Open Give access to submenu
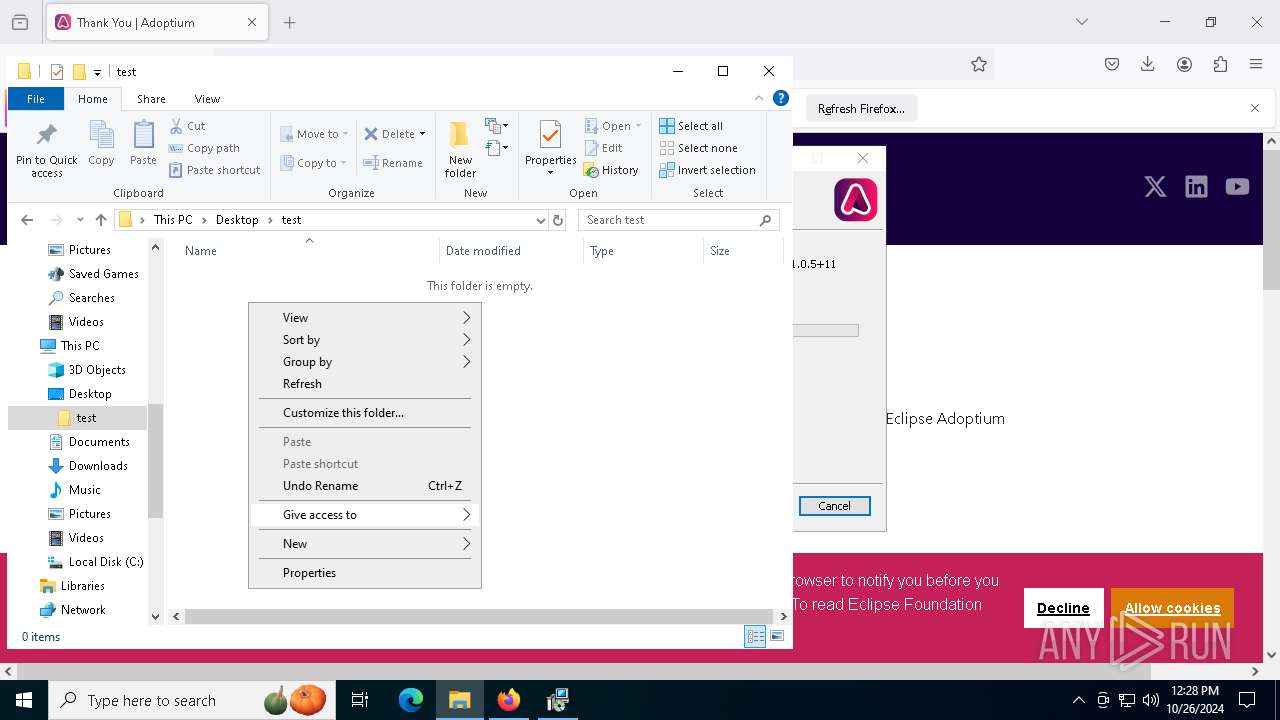This screenshot has width=1280, height=720. [x=365, y=515]
